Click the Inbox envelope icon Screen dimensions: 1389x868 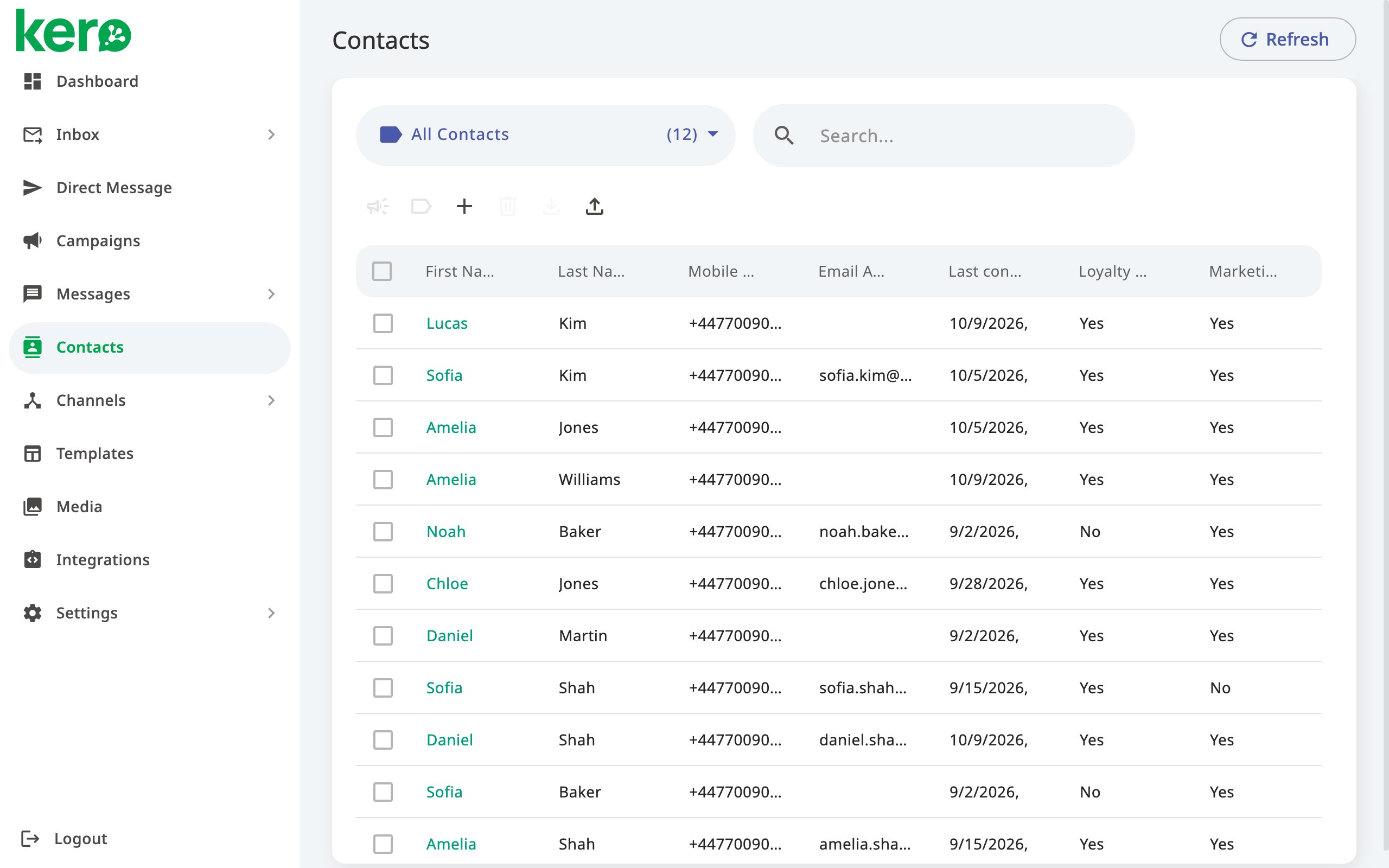(x=32, y=135)
